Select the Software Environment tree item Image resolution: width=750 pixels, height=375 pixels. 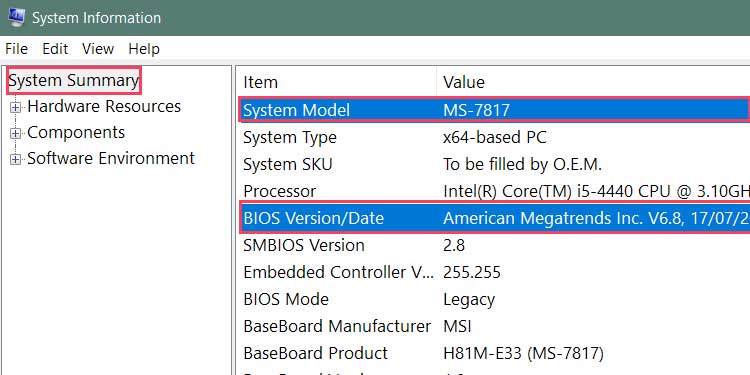pos(111,158)
